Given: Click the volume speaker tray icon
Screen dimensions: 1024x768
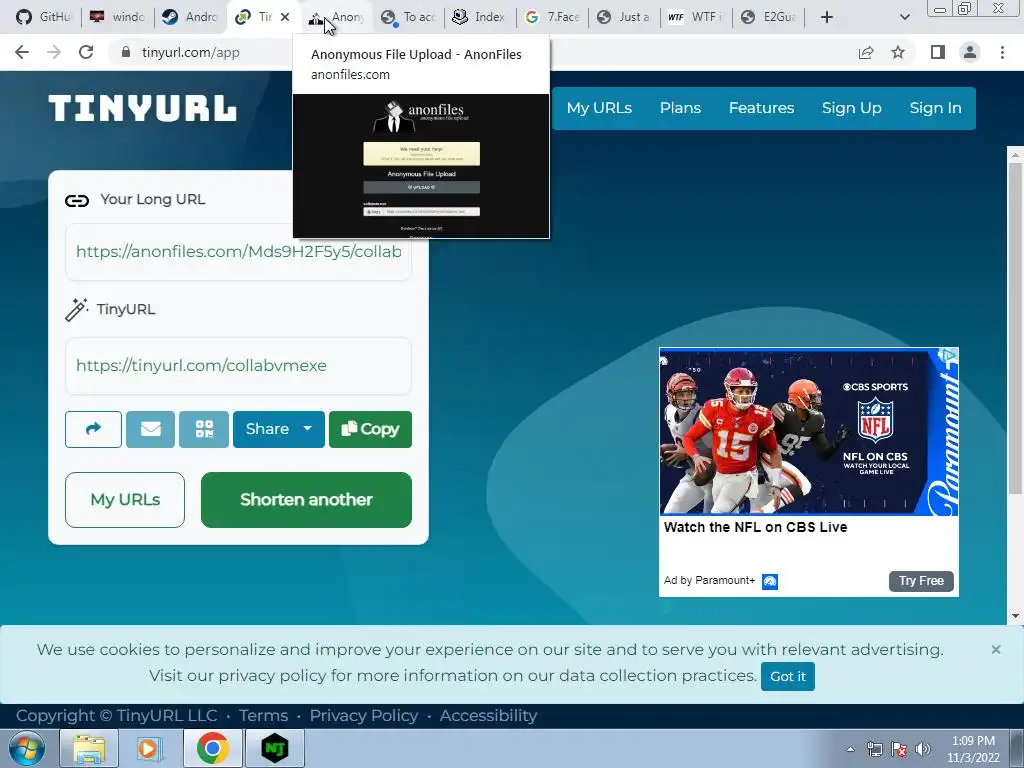Looking at the screenshot, I should pos(923,749).
